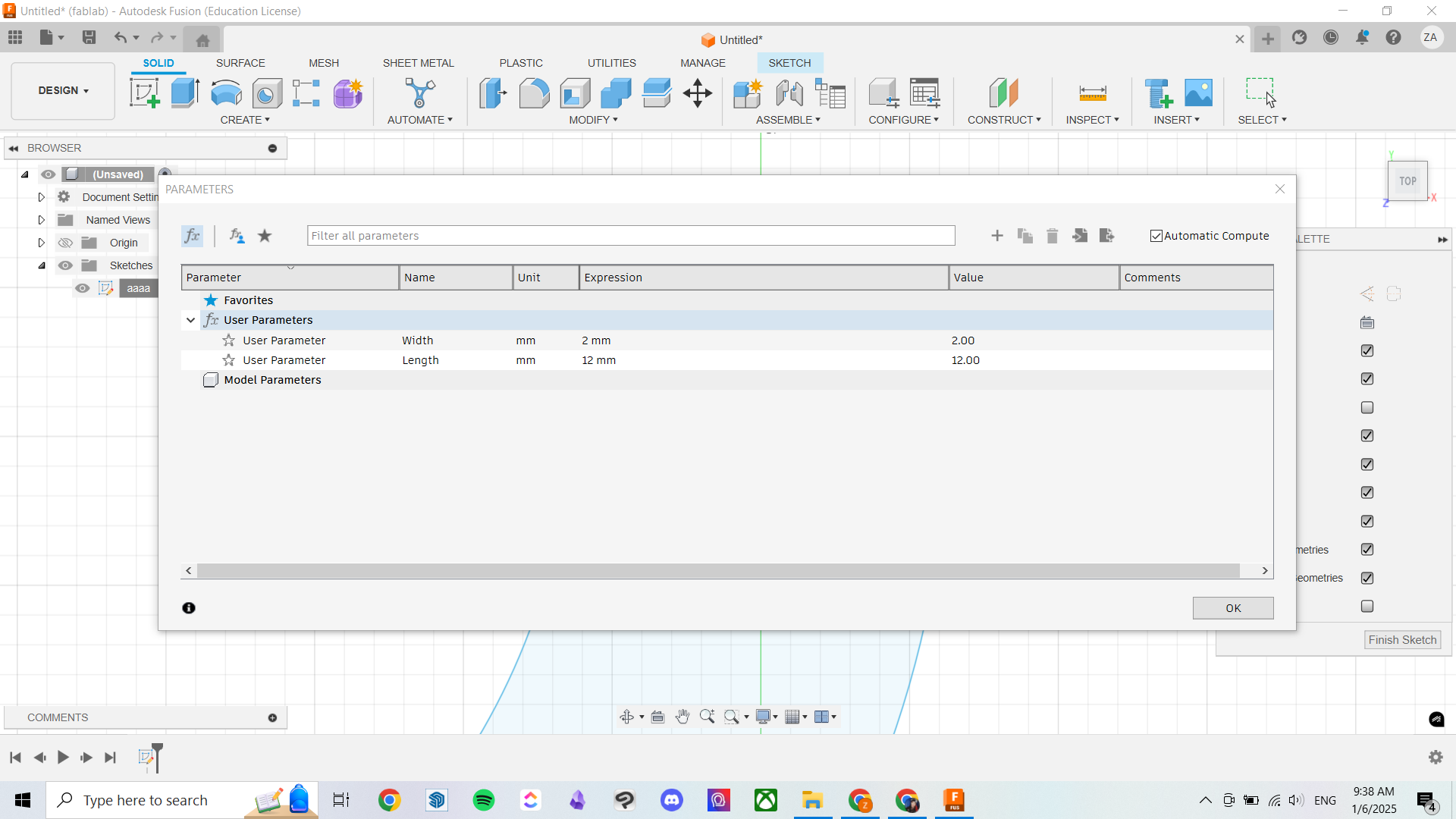Select the Extrude tool icon
The height and width of the screenshot is (819, 1456).
[185, 93]
